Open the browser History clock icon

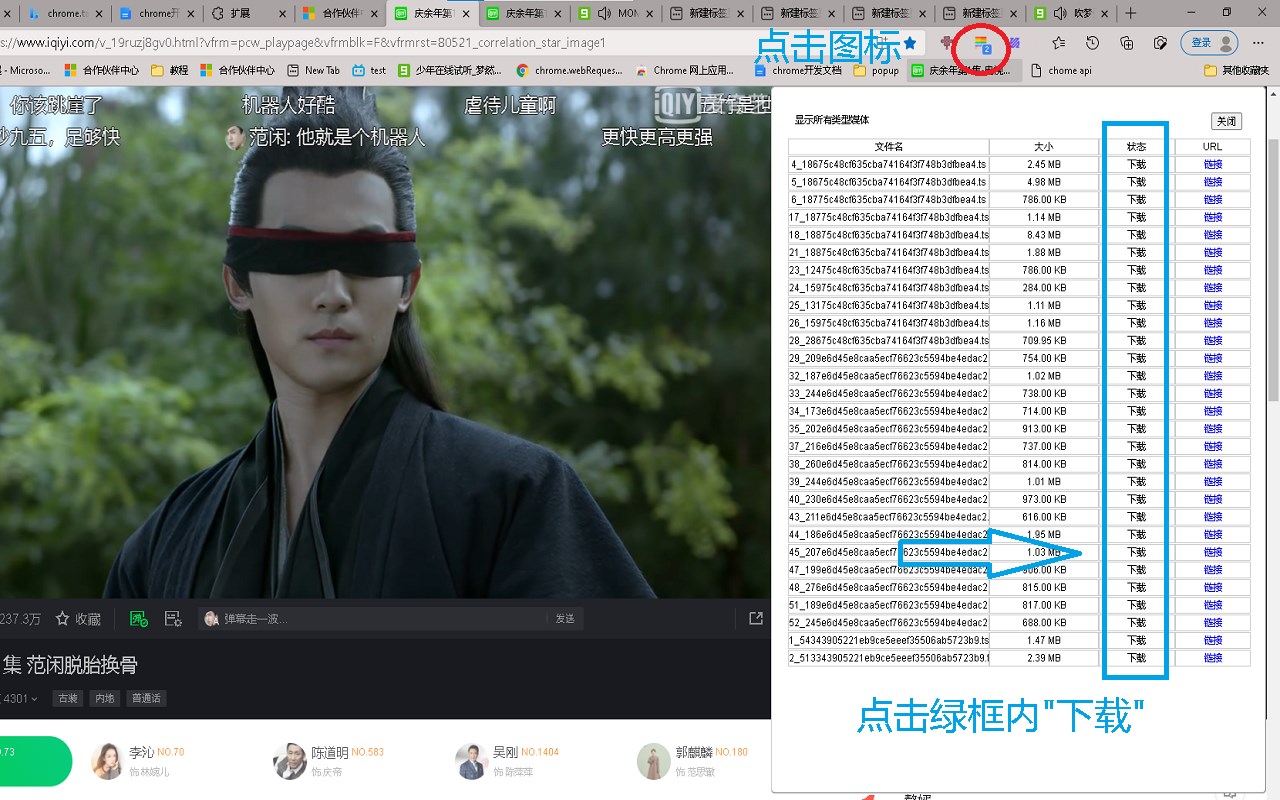[x=1093, y=43]
